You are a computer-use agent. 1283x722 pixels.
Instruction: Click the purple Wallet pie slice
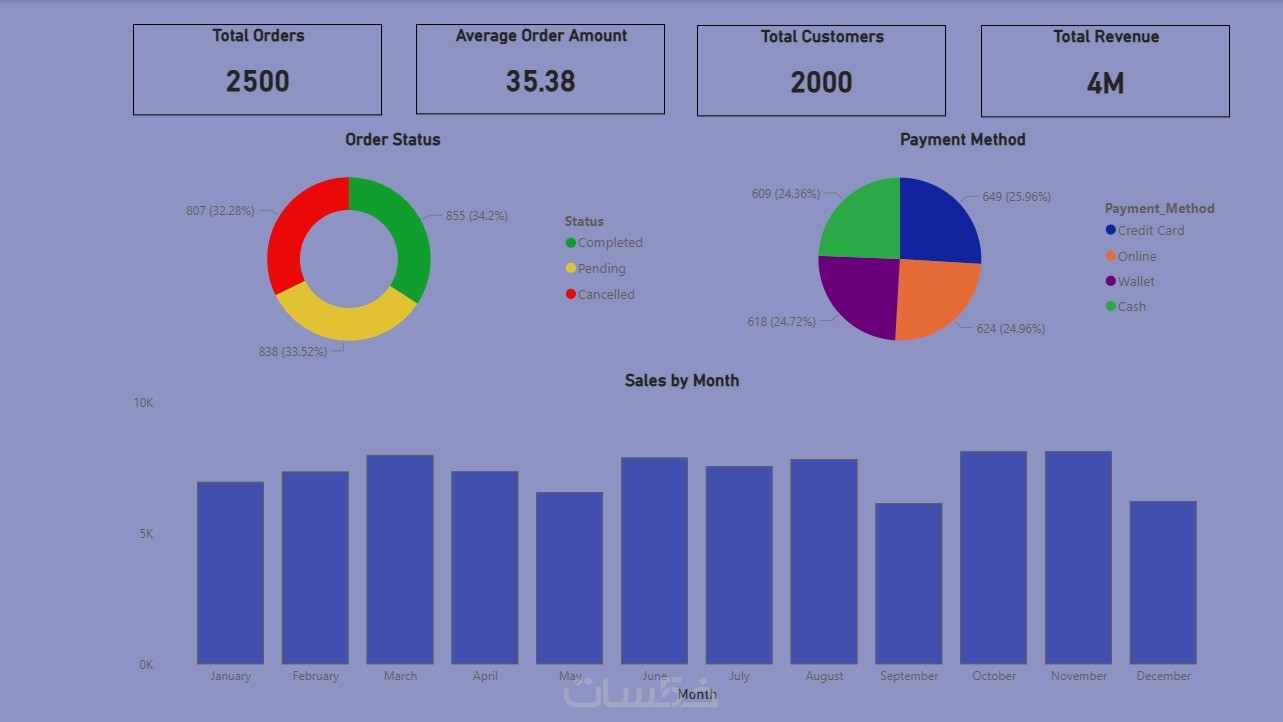coord(861,296)
